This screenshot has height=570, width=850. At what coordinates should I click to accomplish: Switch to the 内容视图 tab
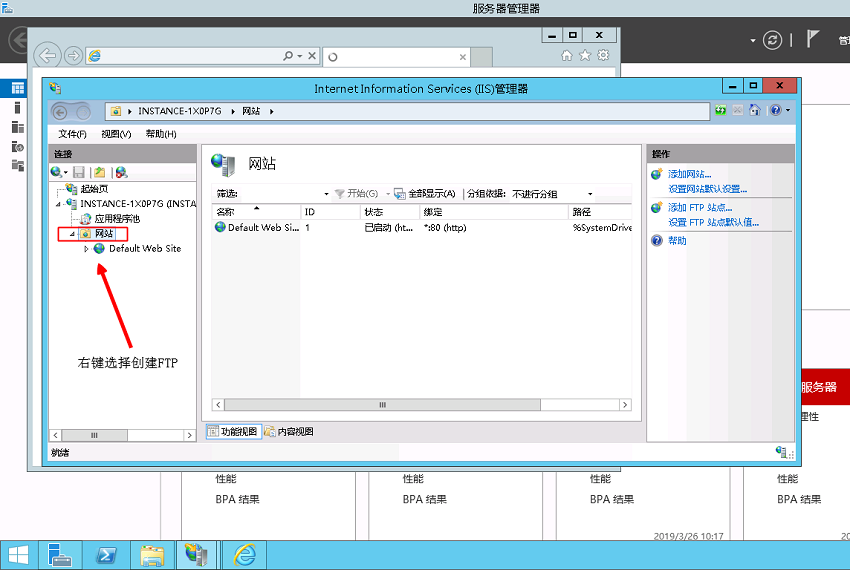pyautogui.click(x=289, y=432)
